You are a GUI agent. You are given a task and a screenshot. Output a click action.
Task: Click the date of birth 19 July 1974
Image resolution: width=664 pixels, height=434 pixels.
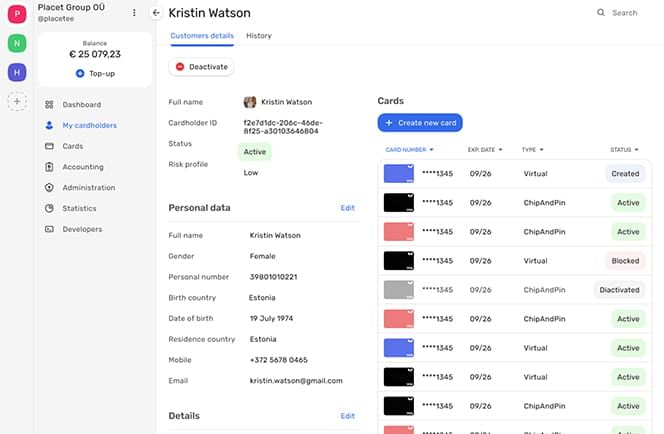(x=271, y=318)
